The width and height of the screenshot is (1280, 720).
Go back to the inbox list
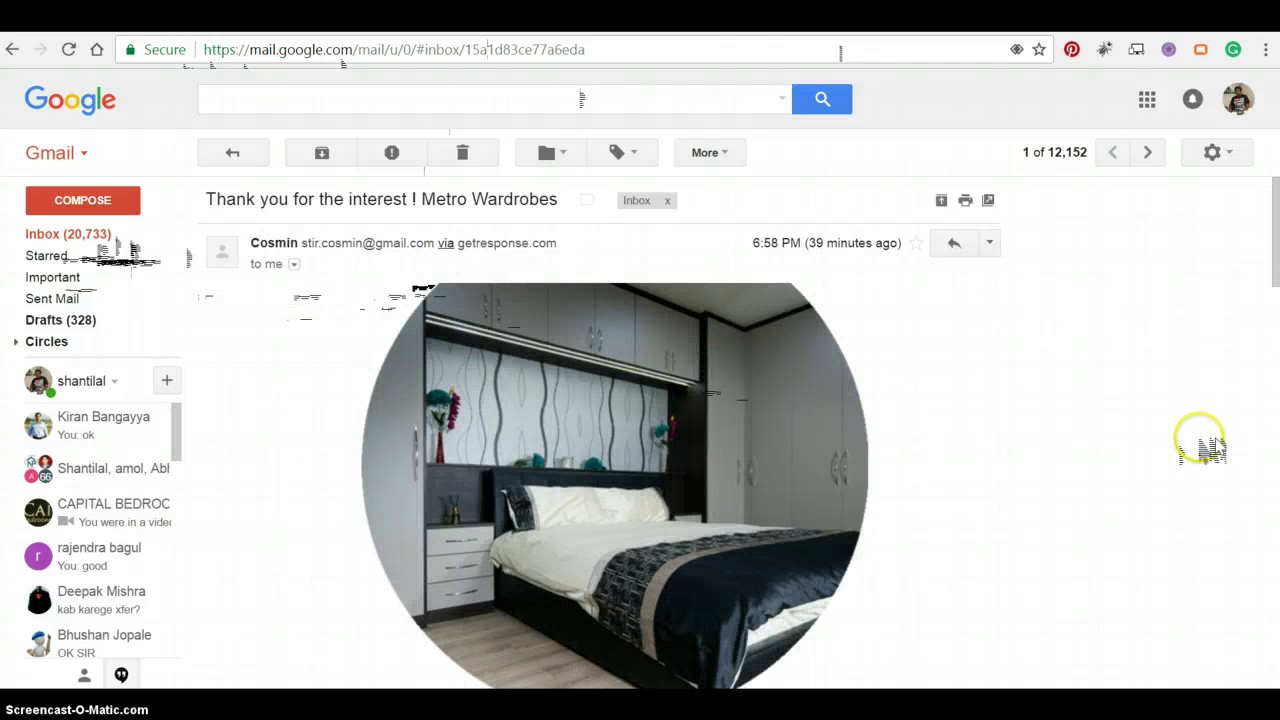click(233, 152)
